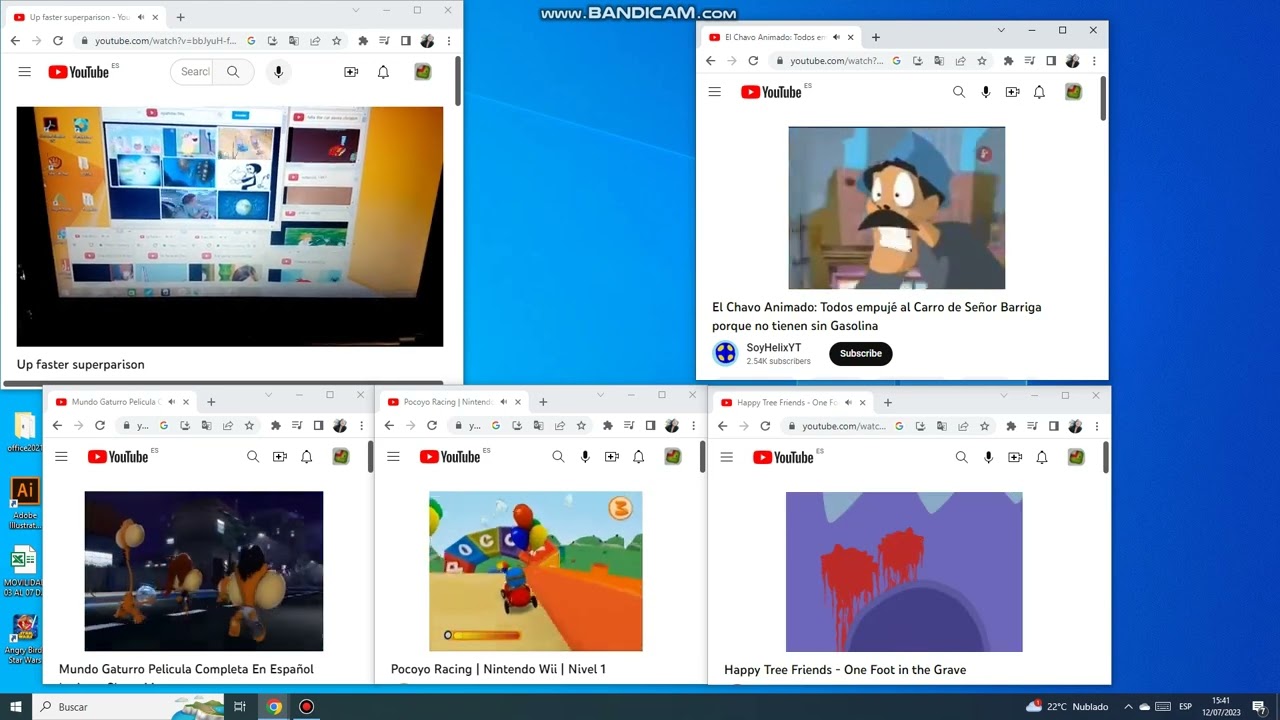
Task: Open notifications bell in Up faster superparison window
Action: coord(383,72)
